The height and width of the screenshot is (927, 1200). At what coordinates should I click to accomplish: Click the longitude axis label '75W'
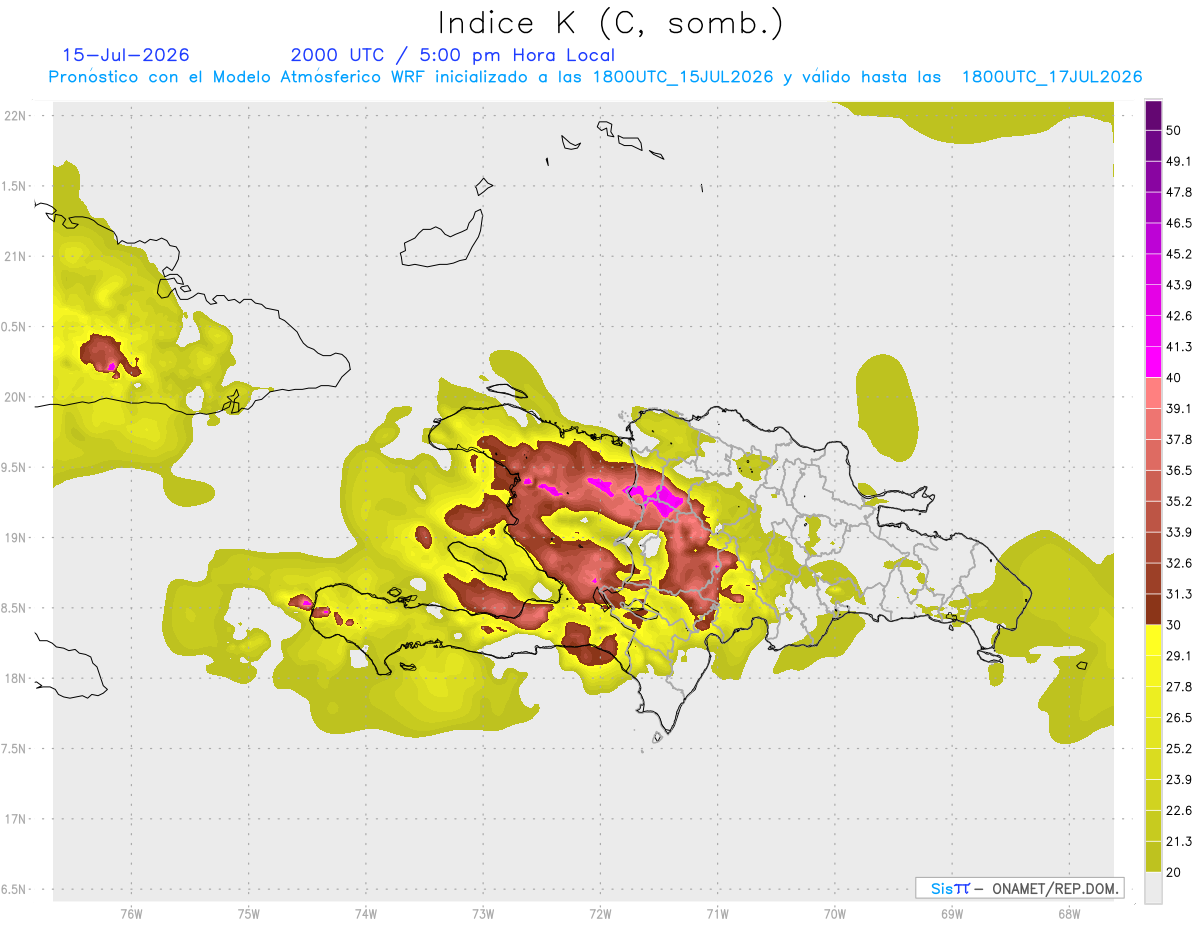pyautogui.click(x=249, y=914)
